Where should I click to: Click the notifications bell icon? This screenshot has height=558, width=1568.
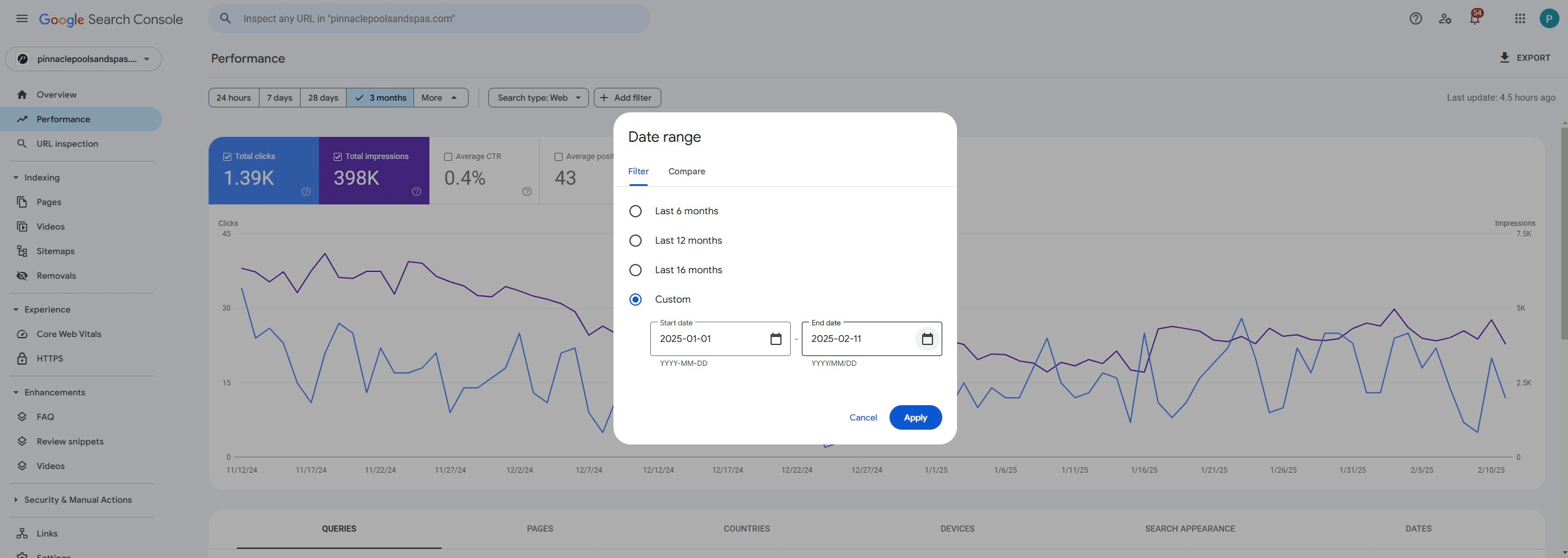(1474, 18)
